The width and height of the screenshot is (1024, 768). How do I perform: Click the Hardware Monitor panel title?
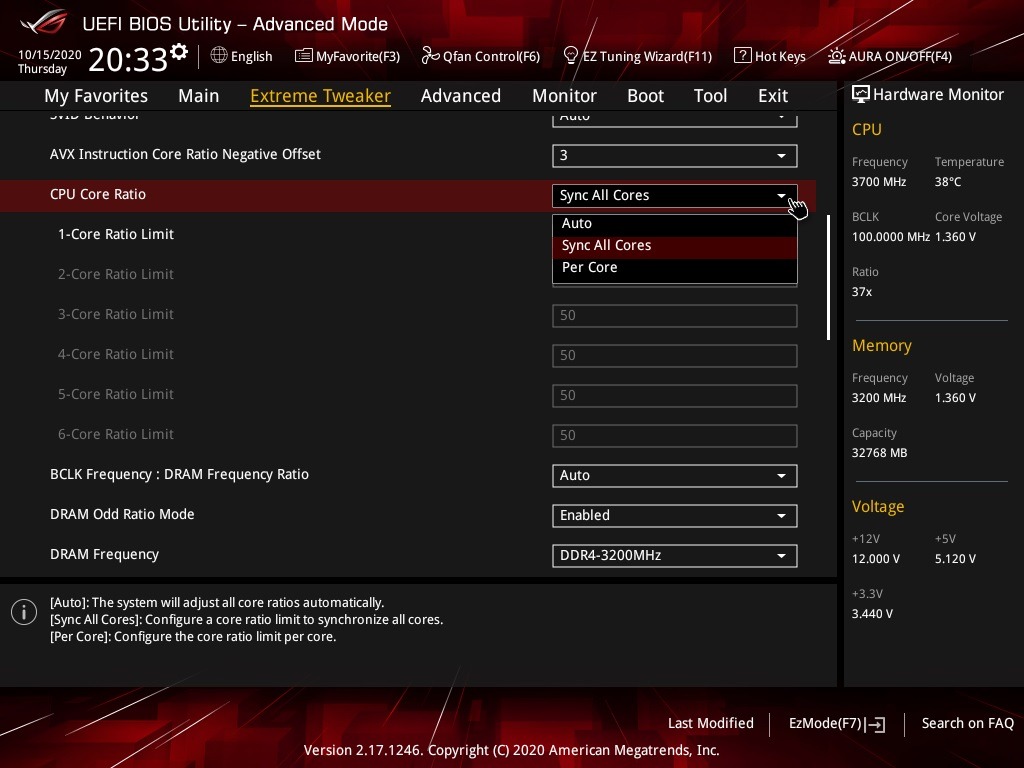938,95
